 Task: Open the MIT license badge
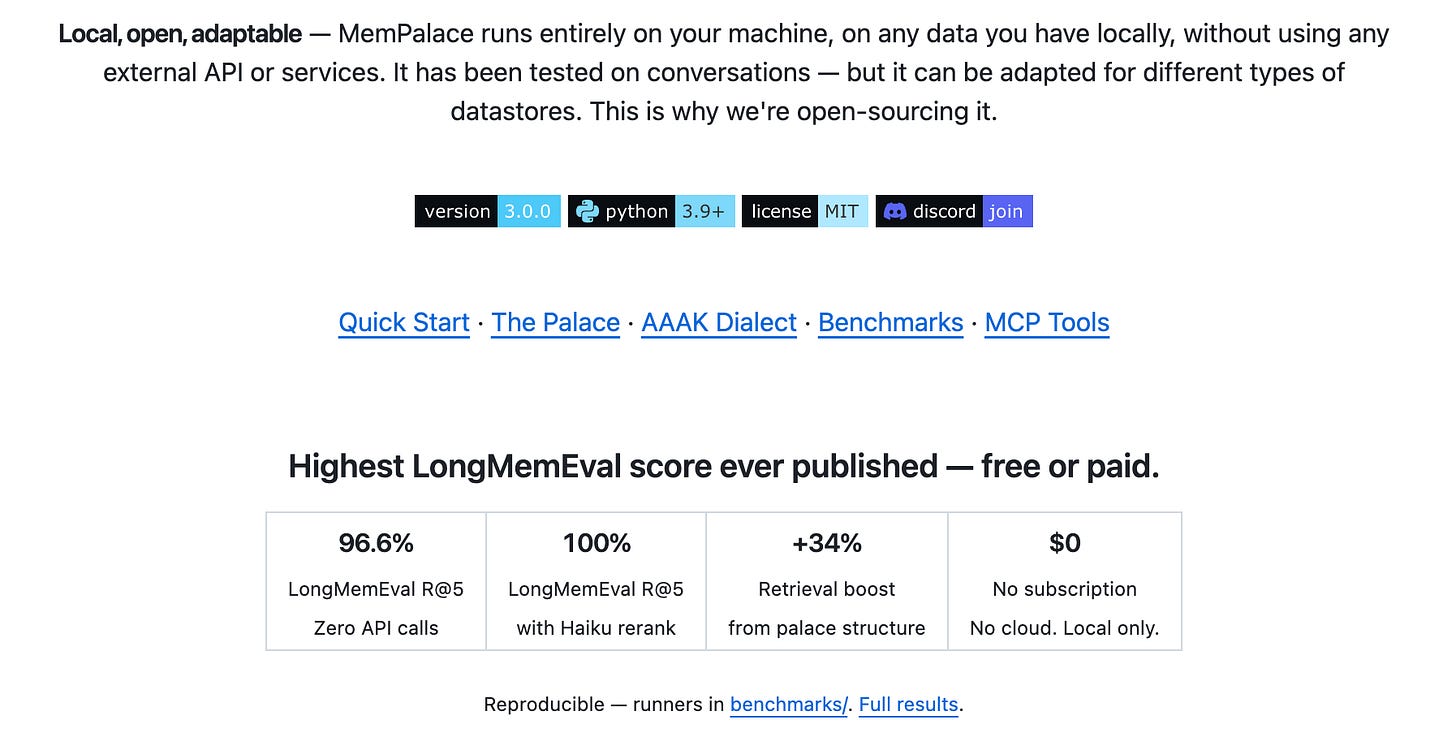pyautogui.click(x=805, y=211)
